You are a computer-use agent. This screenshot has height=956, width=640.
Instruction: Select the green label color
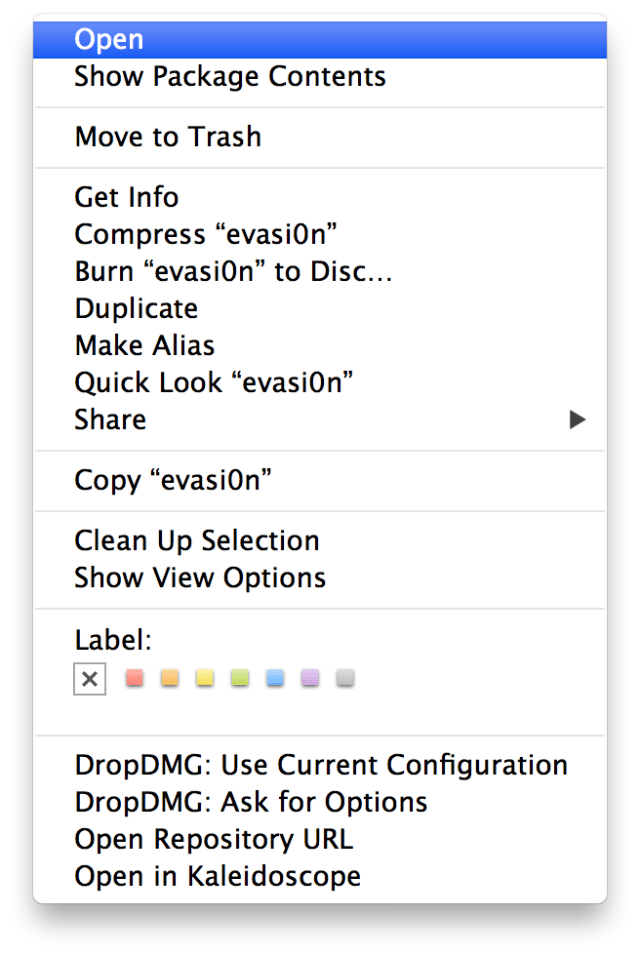click(240, 679)
